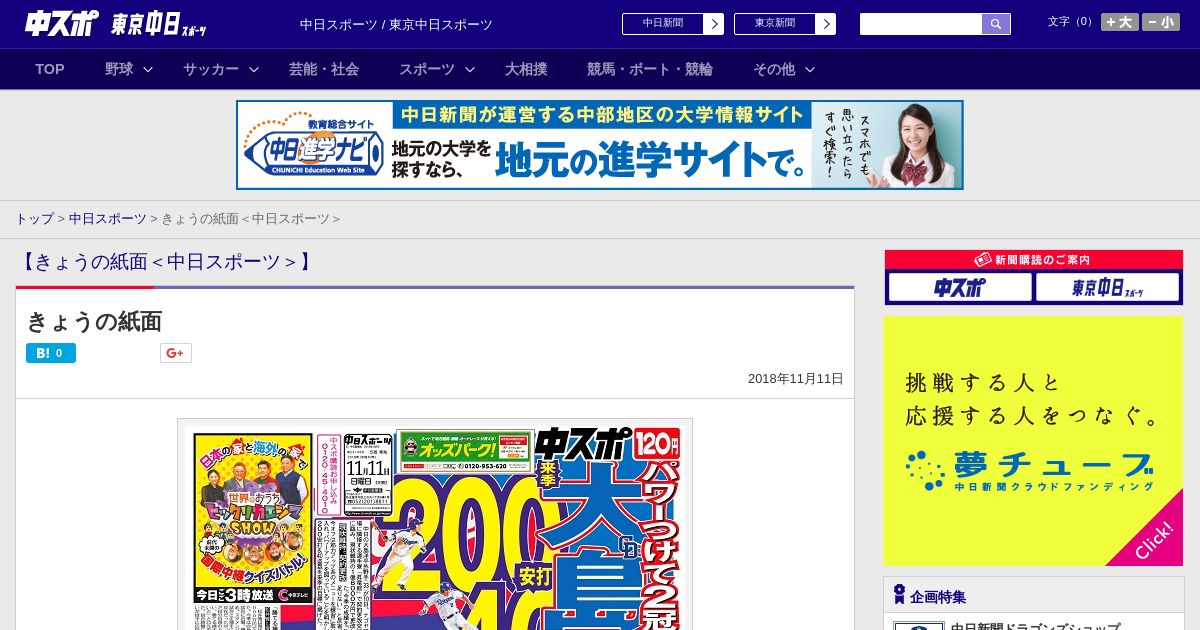
Task: Open the 夢チューブ crowdfunding ad
Action: click(1033, 441)
